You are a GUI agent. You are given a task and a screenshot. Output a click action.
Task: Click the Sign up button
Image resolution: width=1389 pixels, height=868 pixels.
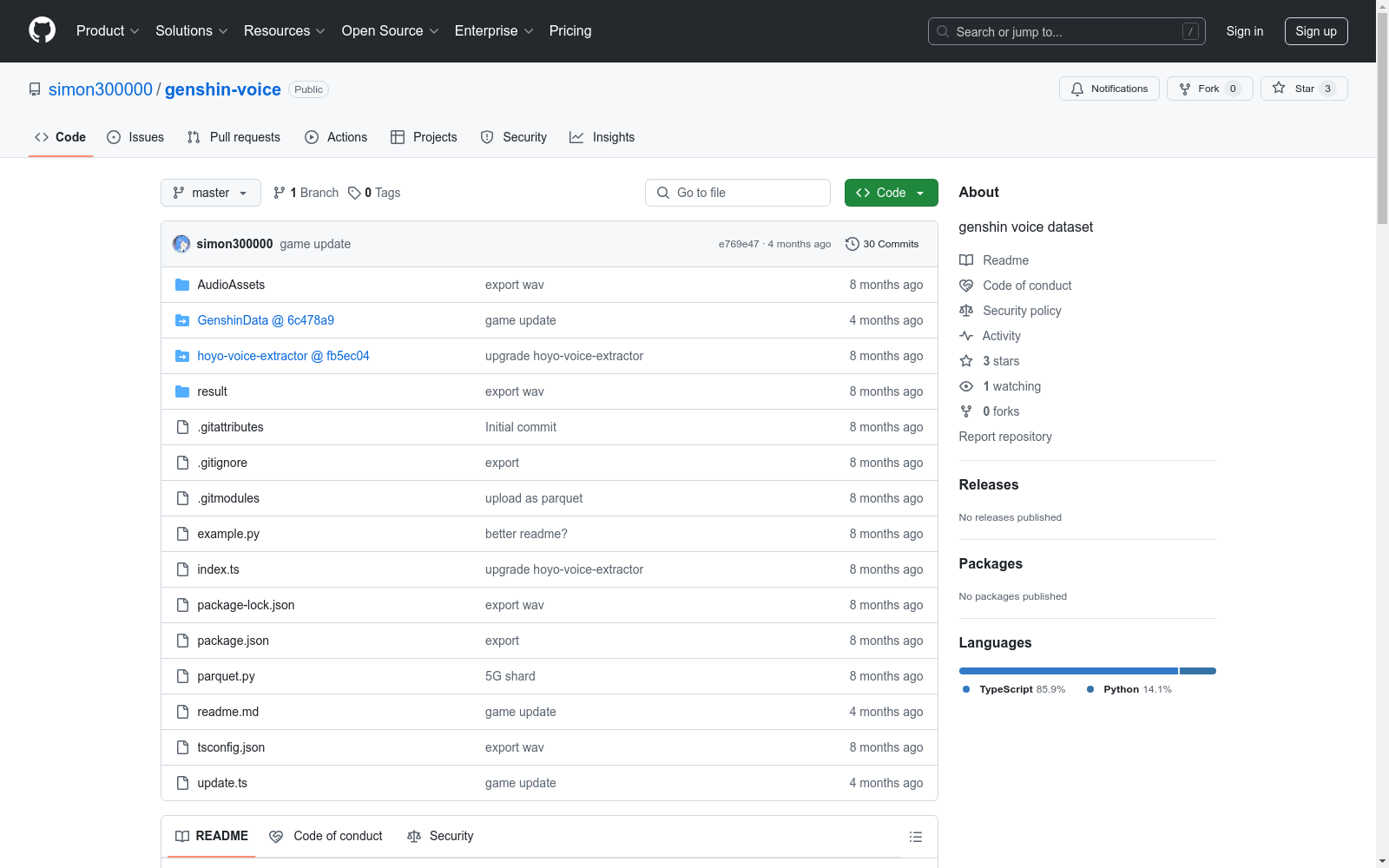point(1316,31)
